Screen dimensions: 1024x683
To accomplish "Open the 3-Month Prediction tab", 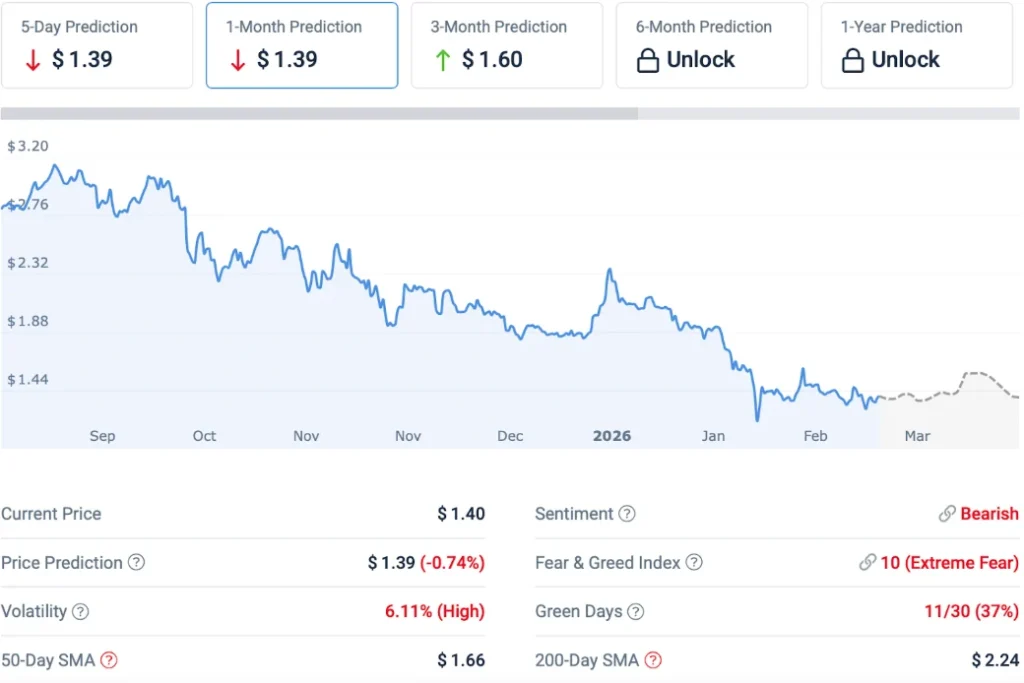I will coord(506,45).
